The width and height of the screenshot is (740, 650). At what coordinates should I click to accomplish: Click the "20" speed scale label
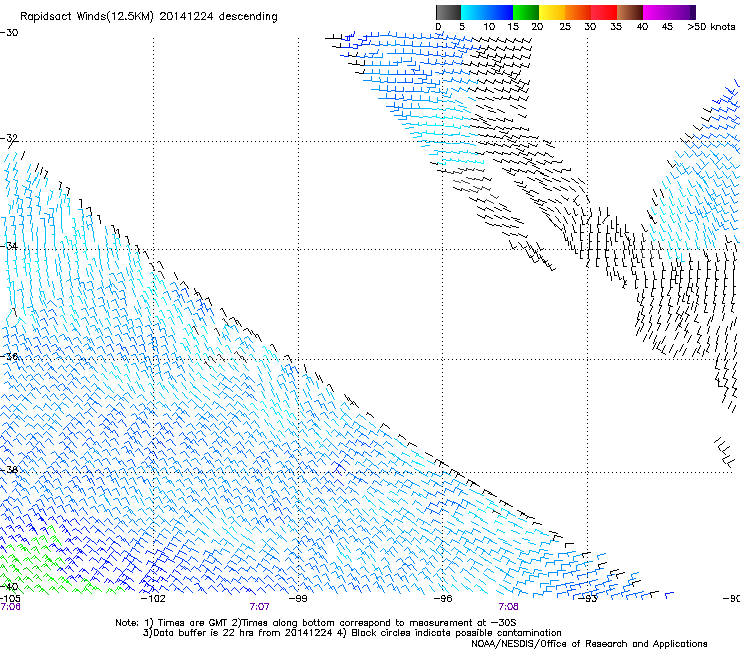point(537,27)
